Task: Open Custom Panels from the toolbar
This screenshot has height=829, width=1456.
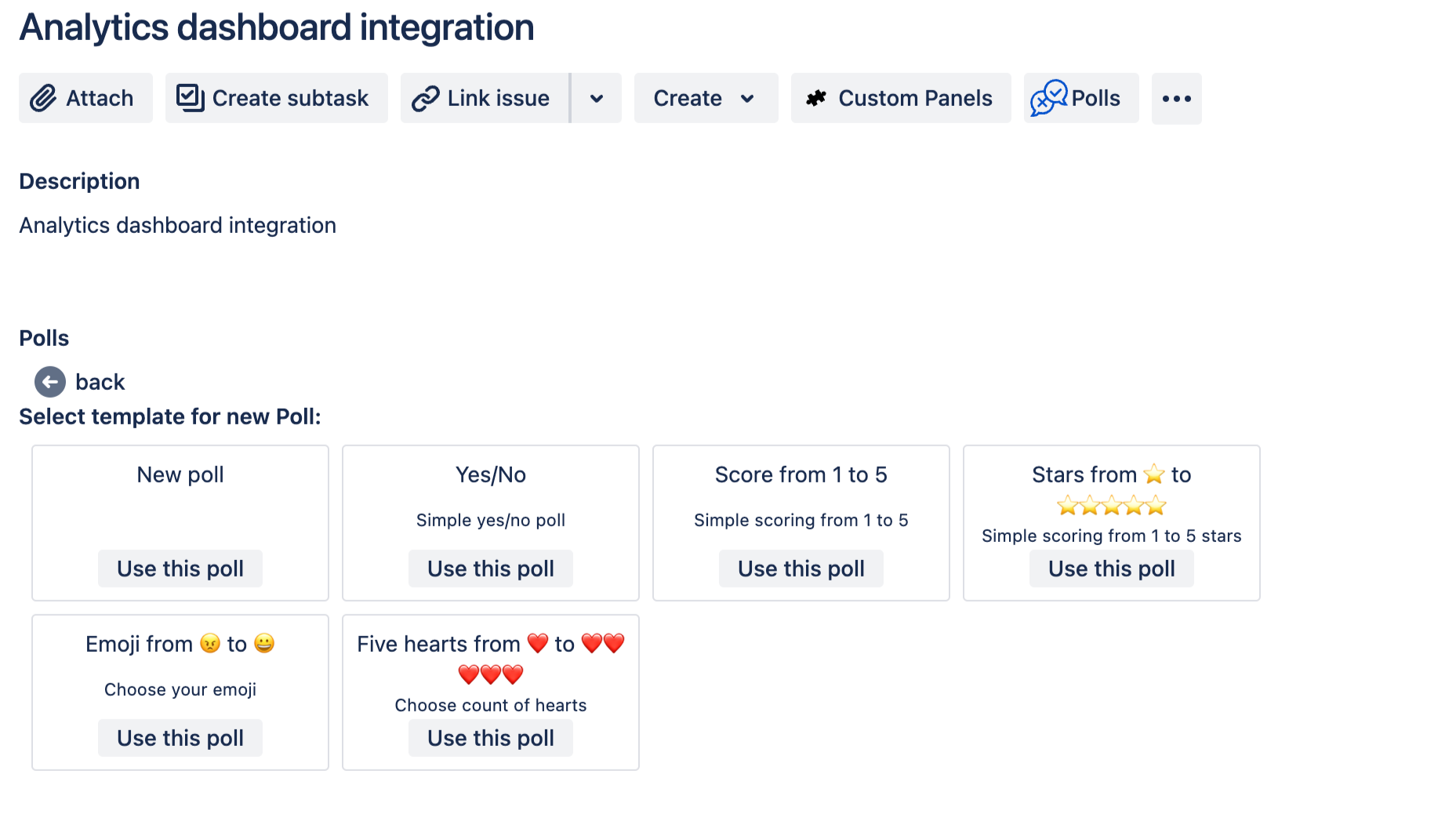Action: tap(900, 97)
